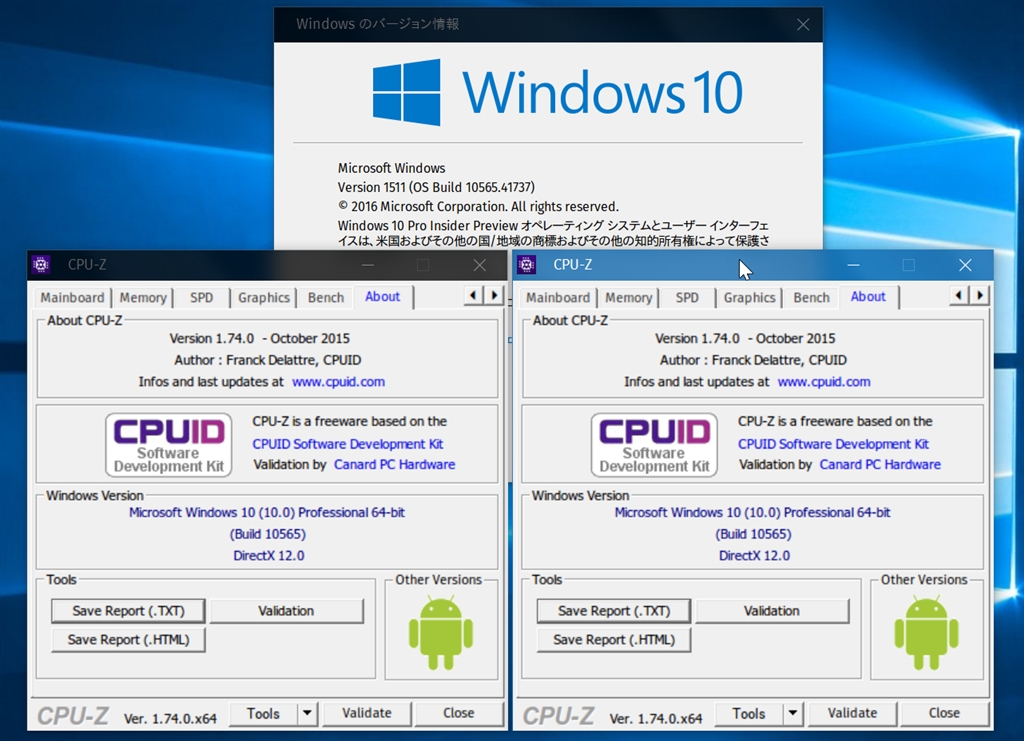The height and width of the screenshot is (741, 1024).
Task: Switch to Memory tab in left CPU-Z window
Action: pos(142,298)
